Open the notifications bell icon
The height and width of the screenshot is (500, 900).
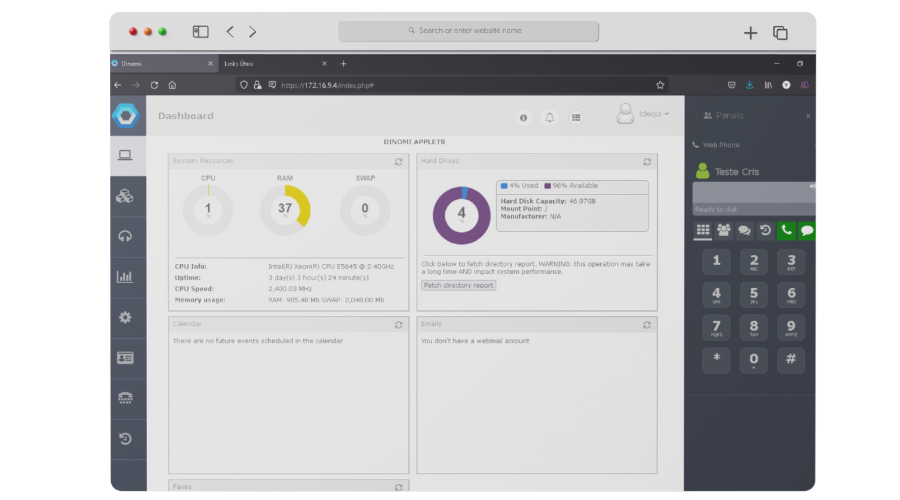pos(549,118)
